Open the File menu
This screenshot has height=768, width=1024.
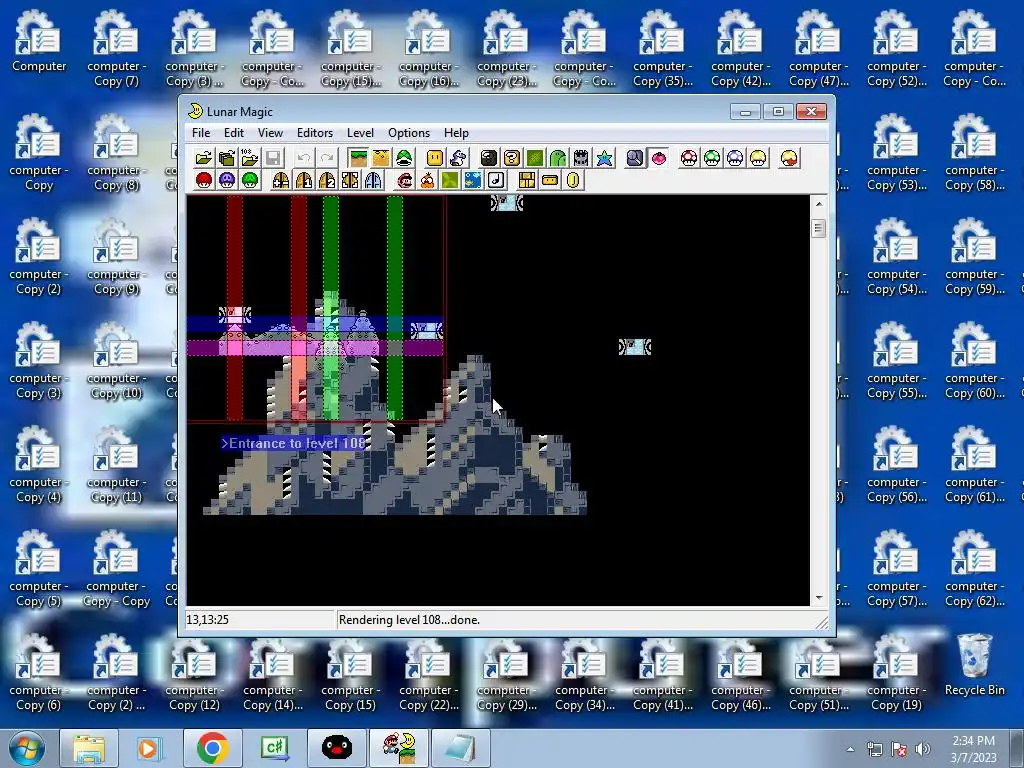pyautogui.click(x=201, y=133)
